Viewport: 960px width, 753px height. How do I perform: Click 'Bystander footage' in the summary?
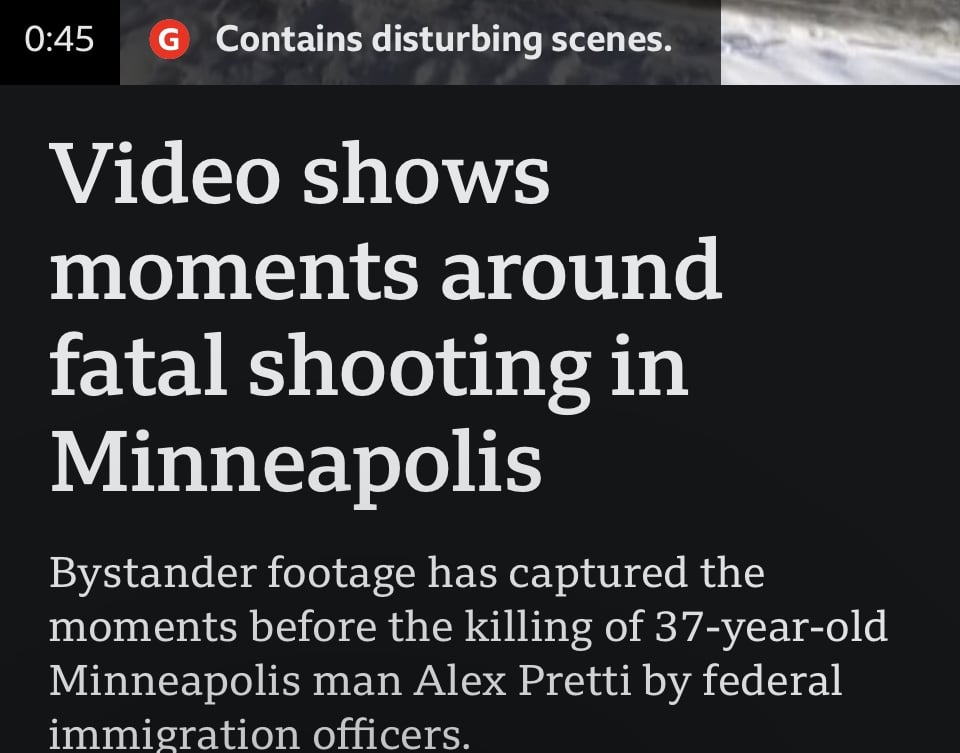pyautogui.click(x=233, y=575)
